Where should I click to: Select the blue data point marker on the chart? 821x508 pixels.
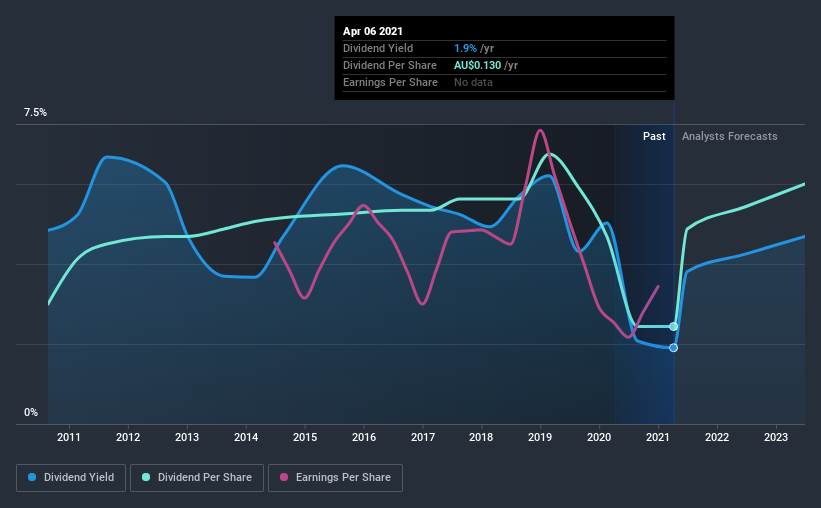click(x=673, y=348)
